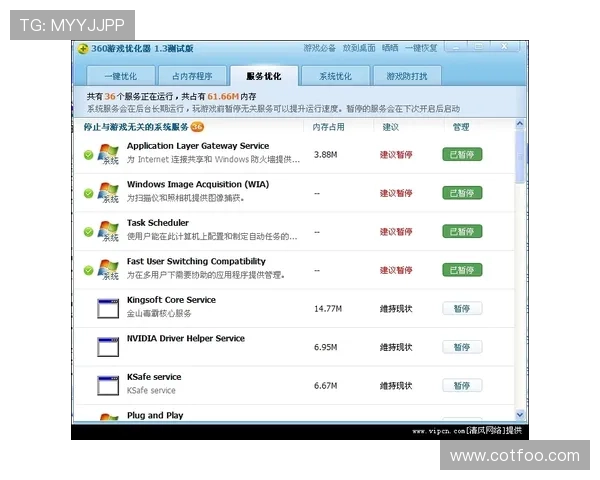Screen dimensions: 600x480
Task: Click 维持现状 for Kingsoft Core Service
Action: click(396, 309)
